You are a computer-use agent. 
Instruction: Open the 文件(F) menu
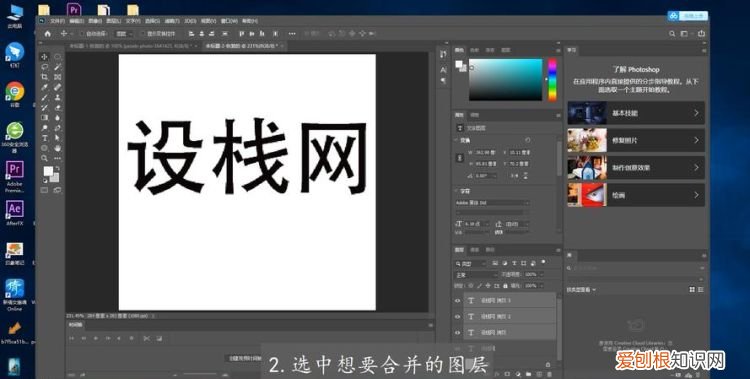click(x=57, y=21)
